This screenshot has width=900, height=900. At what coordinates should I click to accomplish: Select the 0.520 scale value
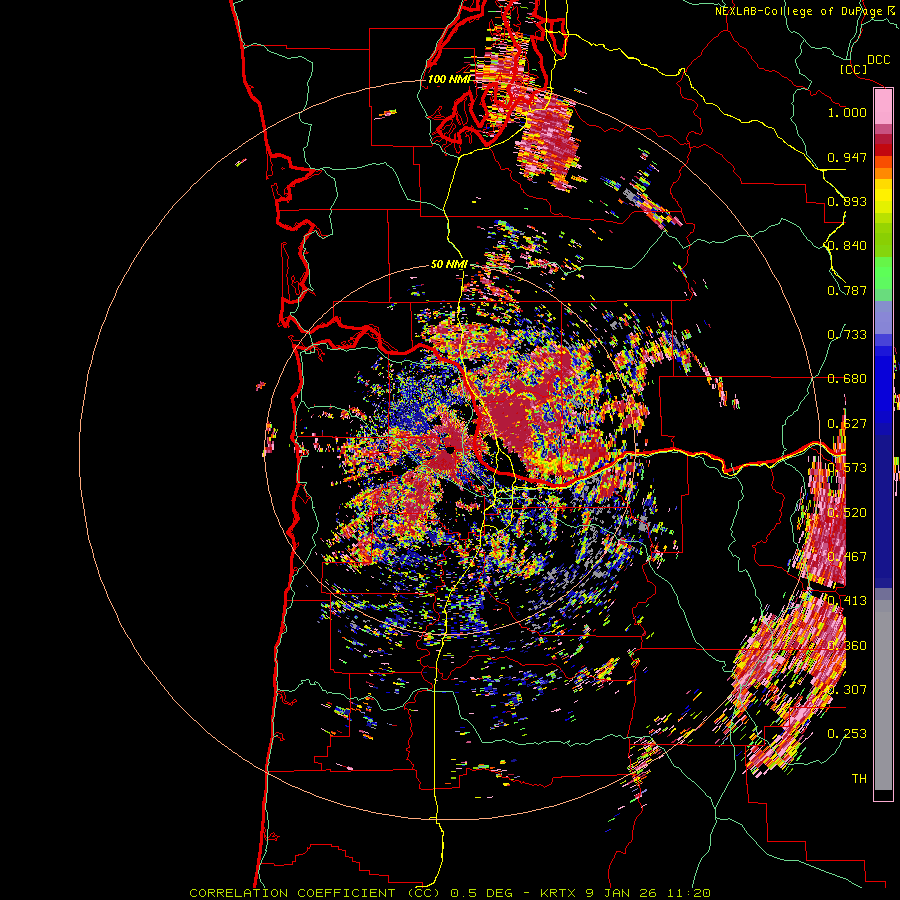(x=847, y=513)
